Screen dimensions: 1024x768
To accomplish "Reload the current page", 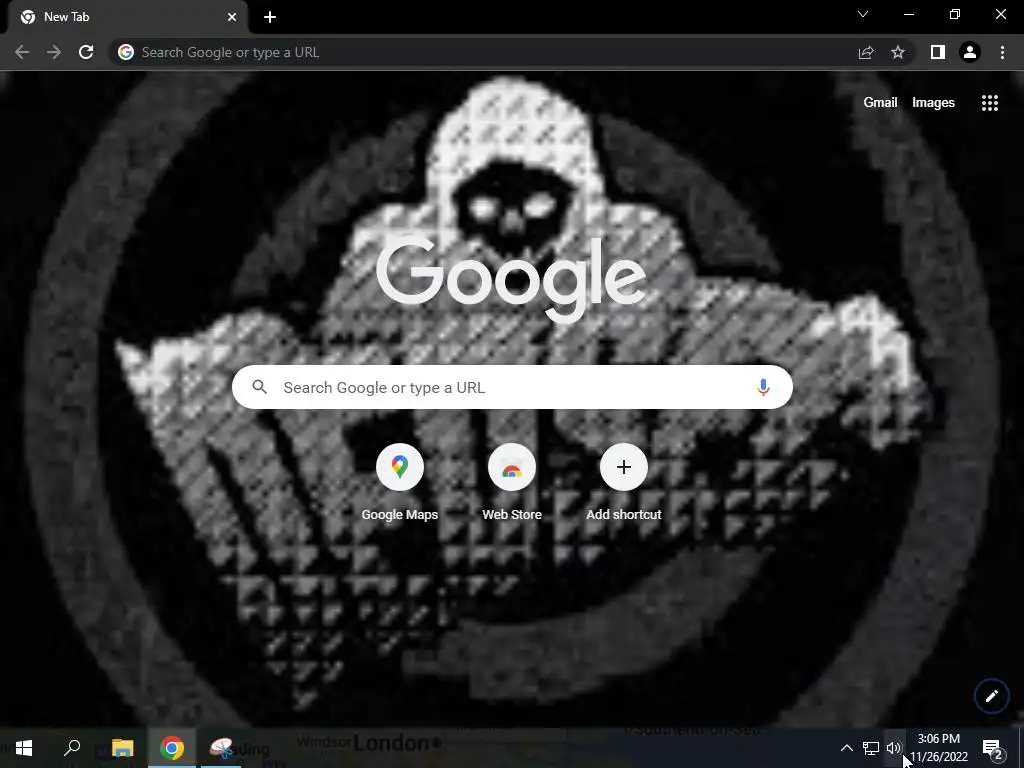I will (x=86, y=52).
